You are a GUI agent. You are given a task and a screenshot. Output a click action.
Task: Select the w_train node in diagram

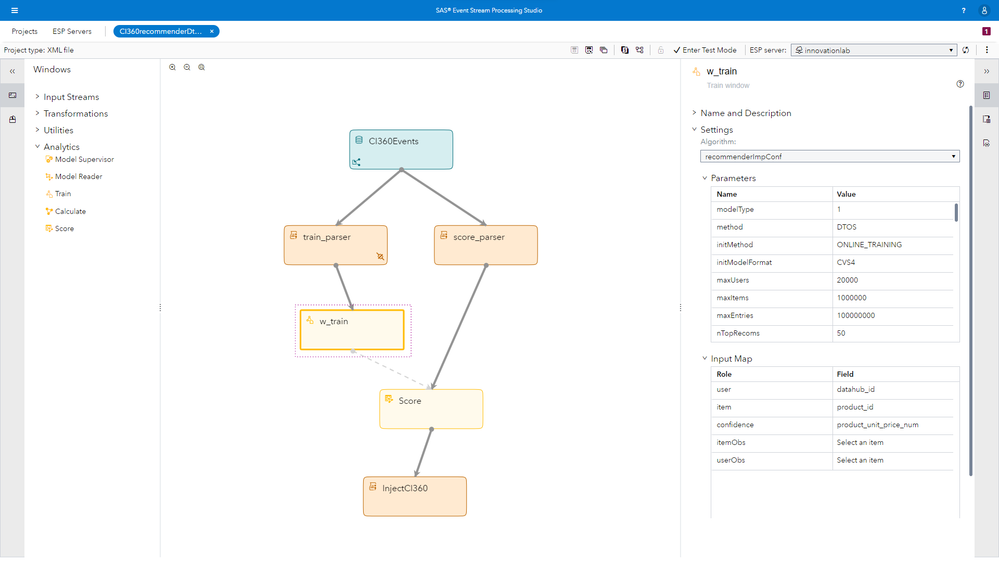352,330
